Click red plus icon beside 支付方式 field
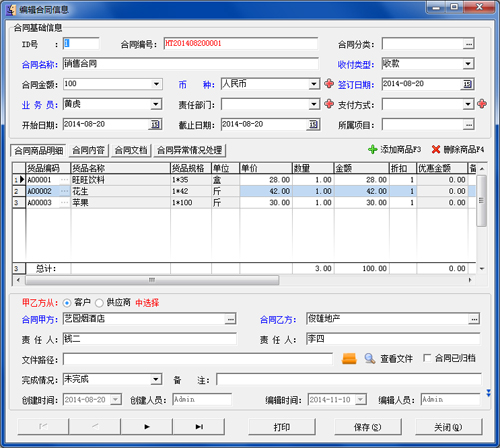500x448 pixels. pos(482,104)
